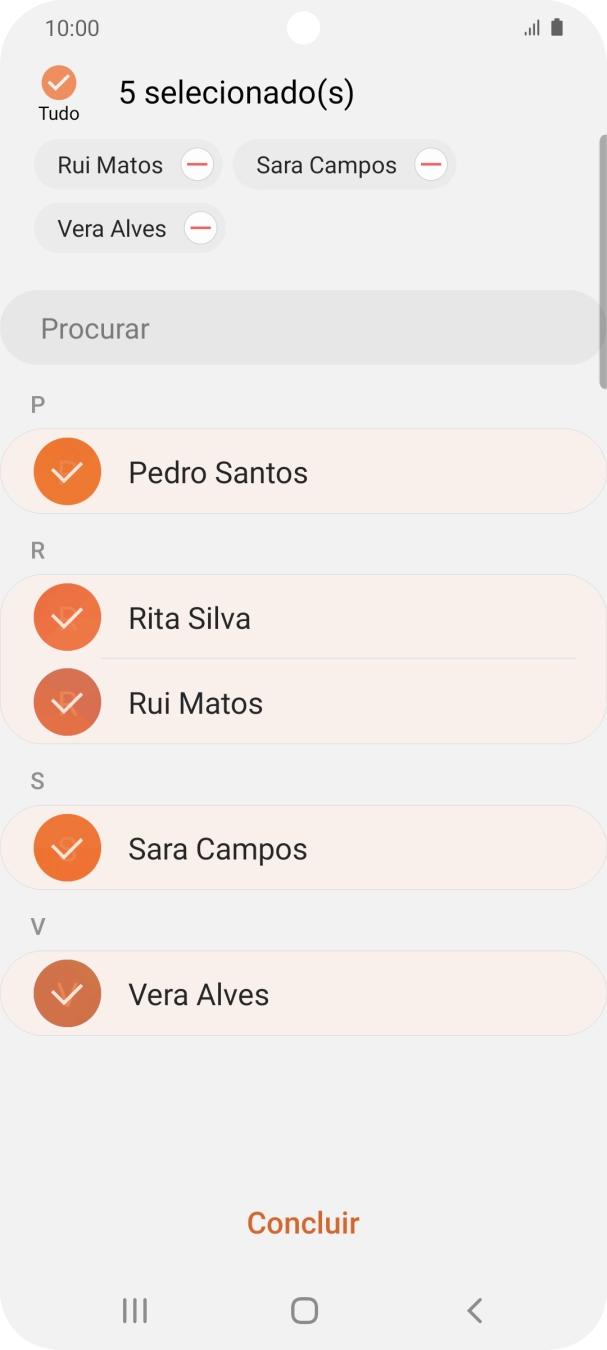Tap the orange checkmark icon beside Pedro Santos
Screen dimensions: 607x1350
[x=67, y=471]
